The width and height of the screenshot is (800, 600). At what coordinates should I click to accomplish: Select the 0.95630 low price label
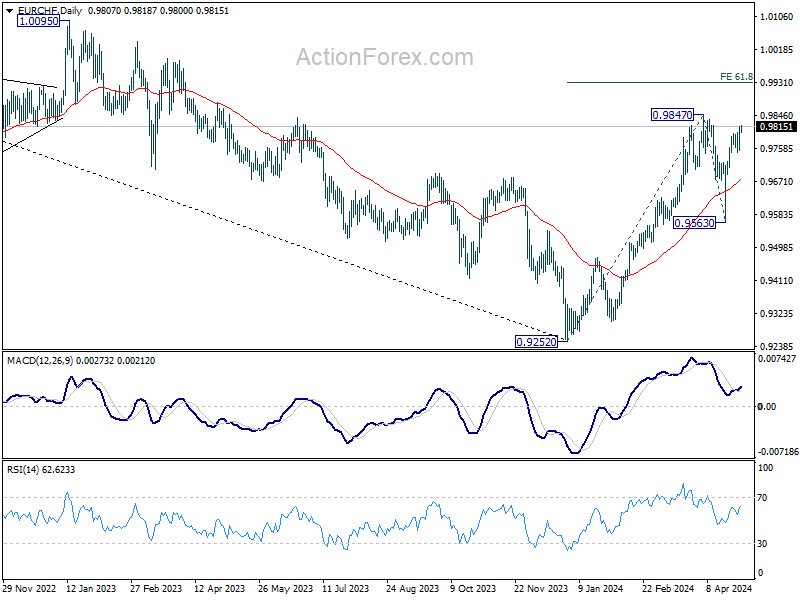click(694, 222)
